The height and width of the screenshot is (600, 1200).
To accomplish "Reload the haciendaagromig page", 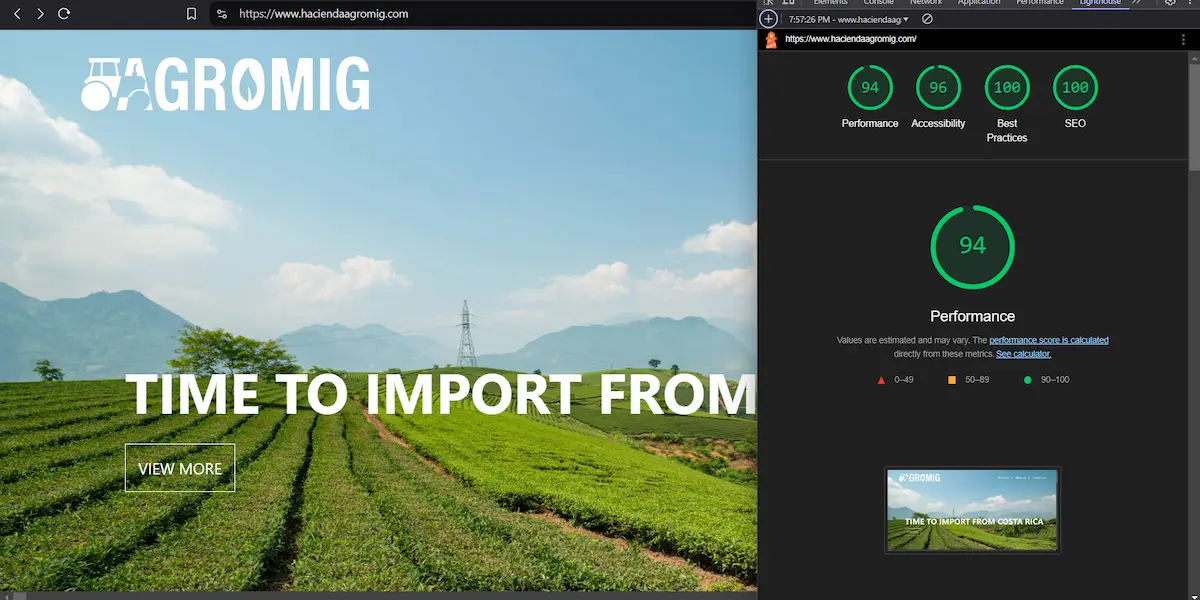I will pyautogui.click(x=64, y=14).
